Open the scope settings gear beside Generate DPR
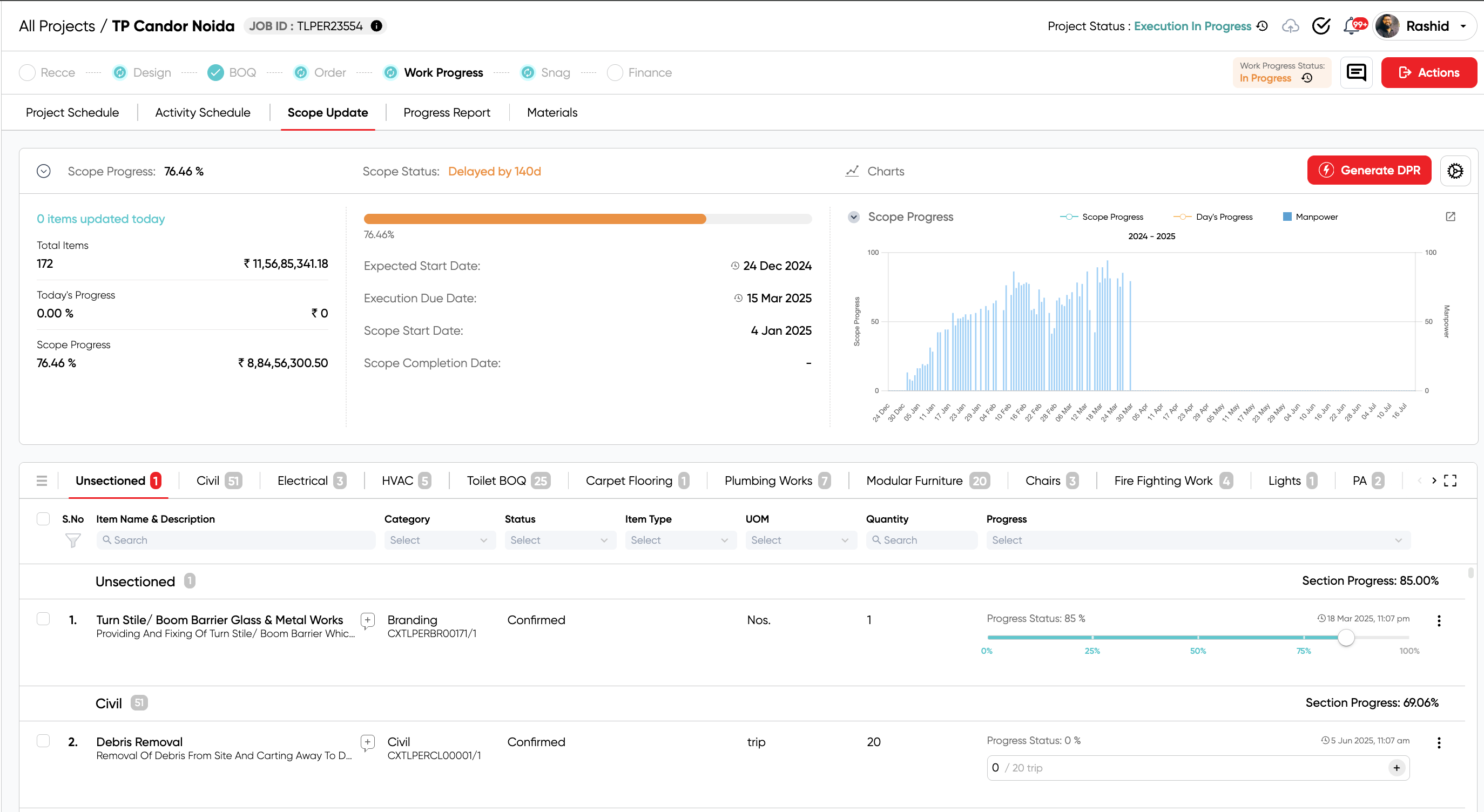The height and width of the screenshot is (812, 1484). [1456, 171]
